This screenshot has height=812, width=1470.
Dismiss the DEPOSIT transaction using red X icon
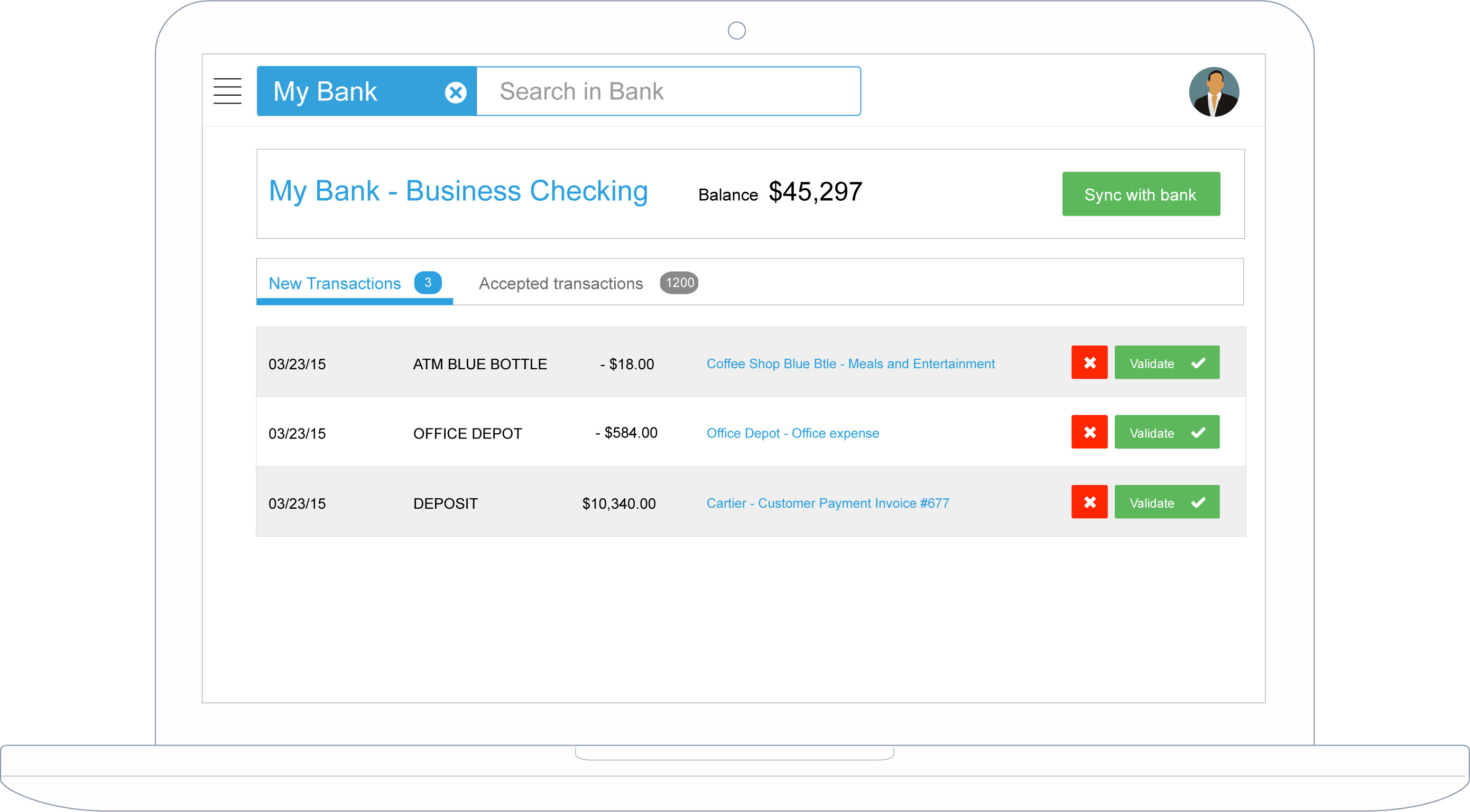(x=1089, y=502)
